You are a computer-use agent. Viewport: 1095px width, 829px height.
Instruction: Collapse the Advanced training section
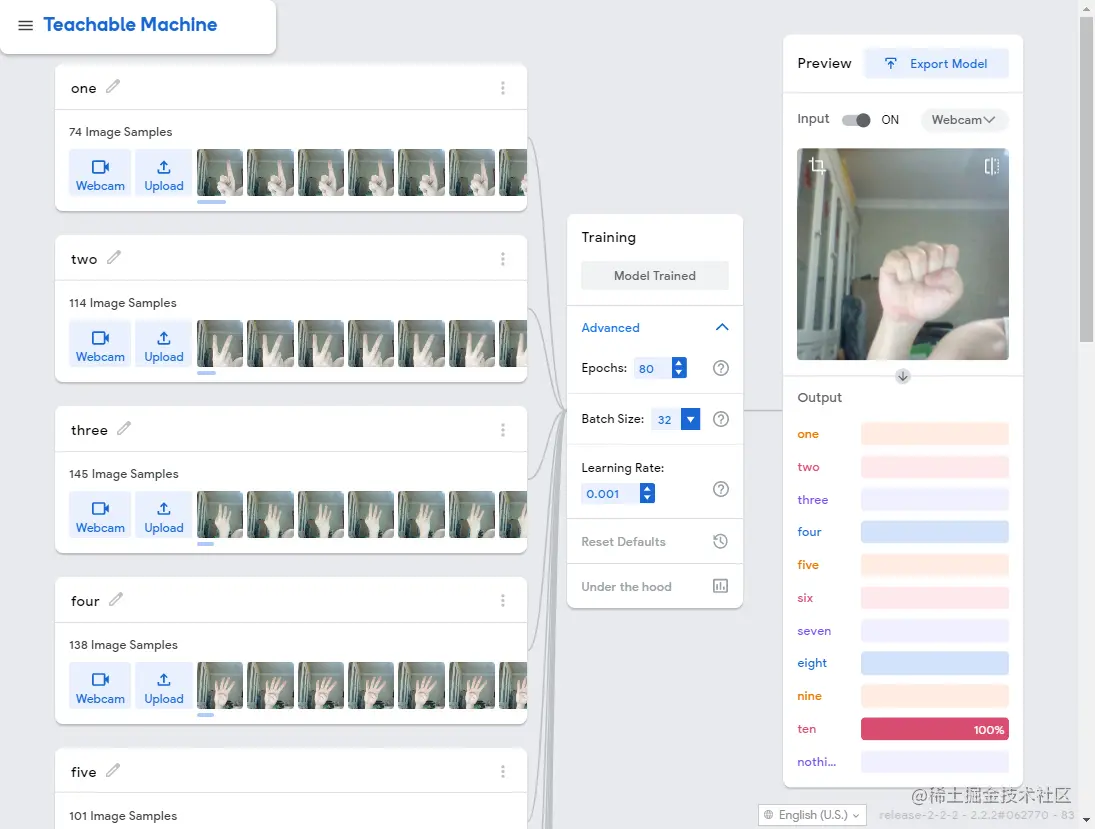(722, 328)
